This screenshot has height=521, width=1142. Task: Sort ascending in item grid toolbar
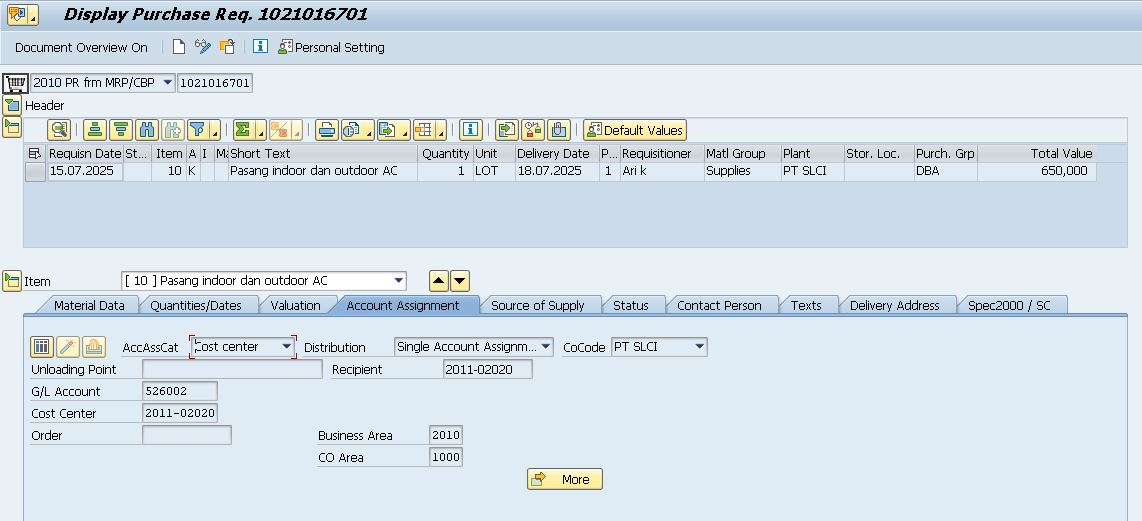[95, 130]
